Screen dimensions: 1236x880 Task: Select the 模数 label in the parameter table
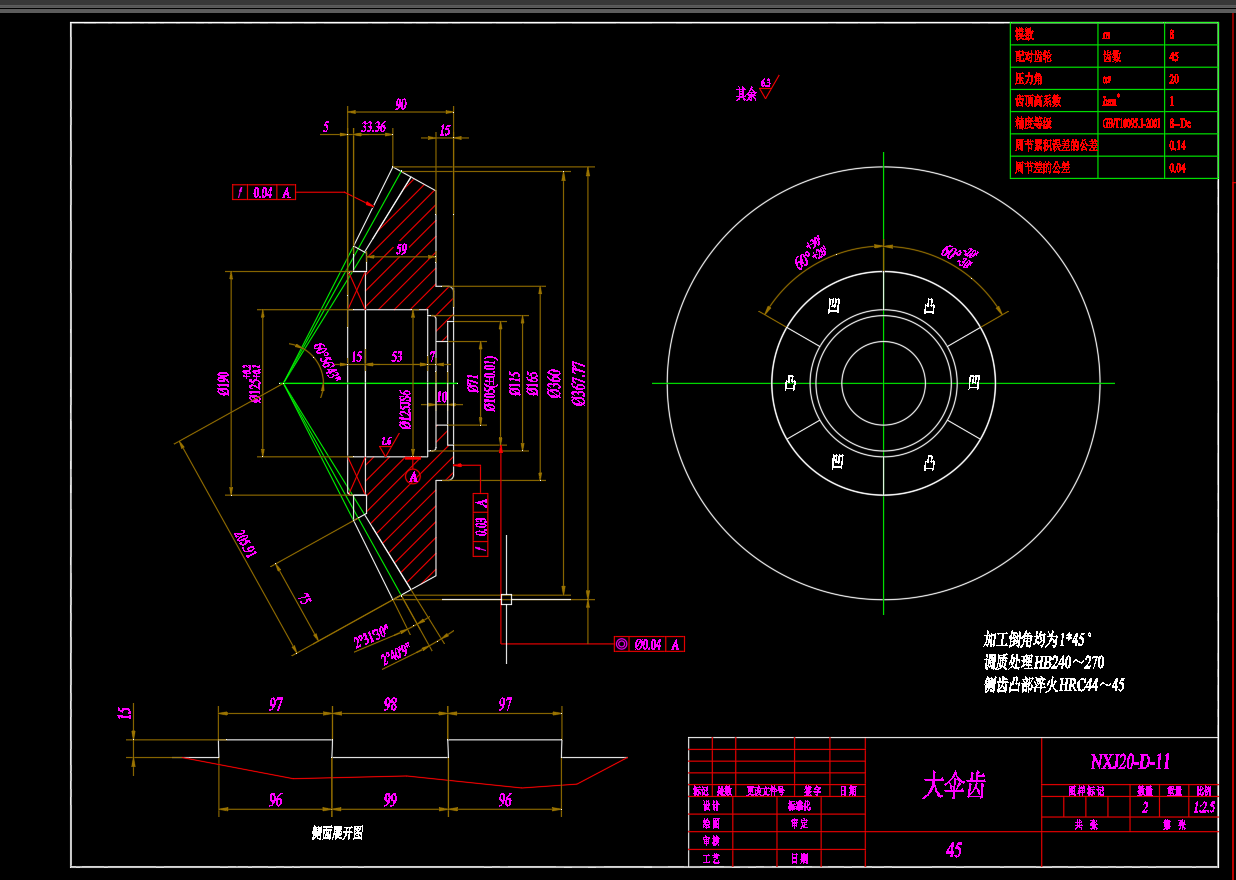[1025, 34]
